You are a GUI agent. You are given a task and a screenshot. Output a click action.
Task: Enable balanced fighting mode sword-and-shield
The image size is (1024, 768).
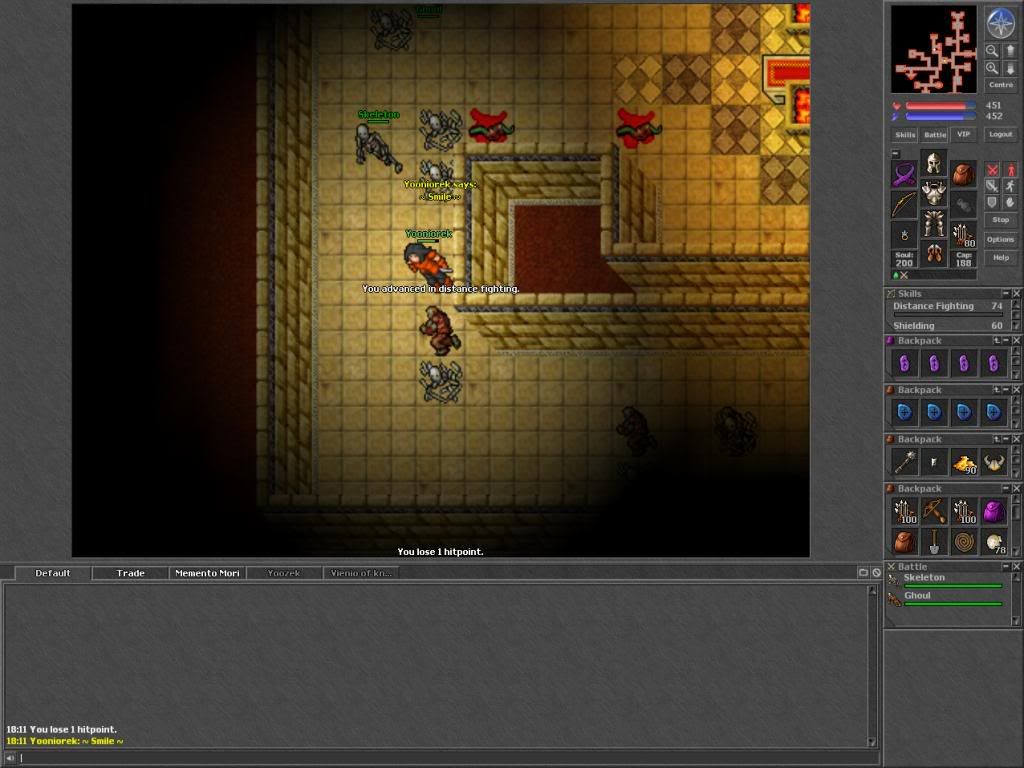pos(993,186)
